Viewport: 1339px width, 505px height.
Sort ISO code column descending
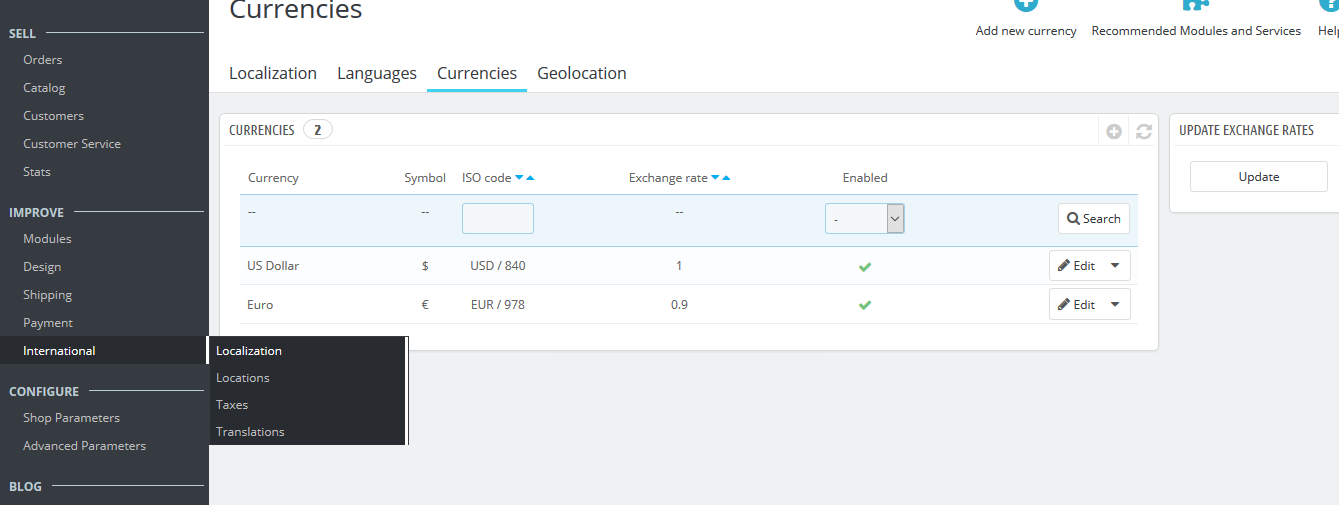click(x=519, y=178)
